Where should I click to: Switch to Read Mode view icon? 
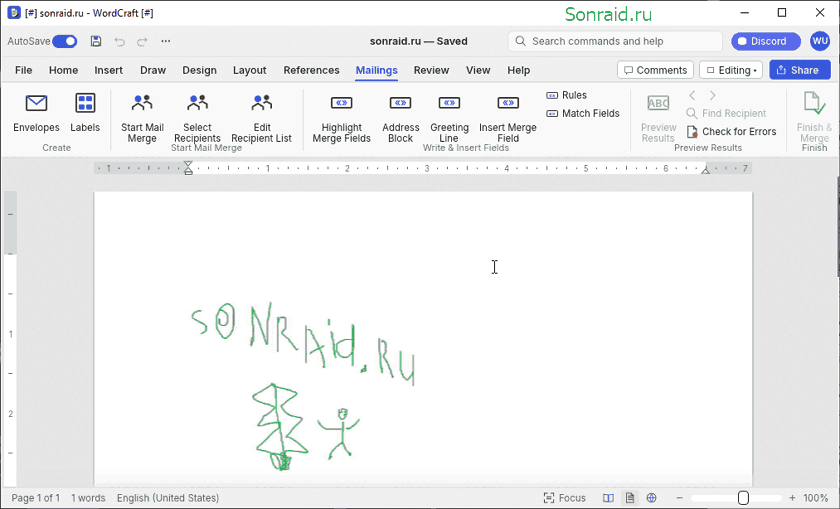click(x=608, y=498)
